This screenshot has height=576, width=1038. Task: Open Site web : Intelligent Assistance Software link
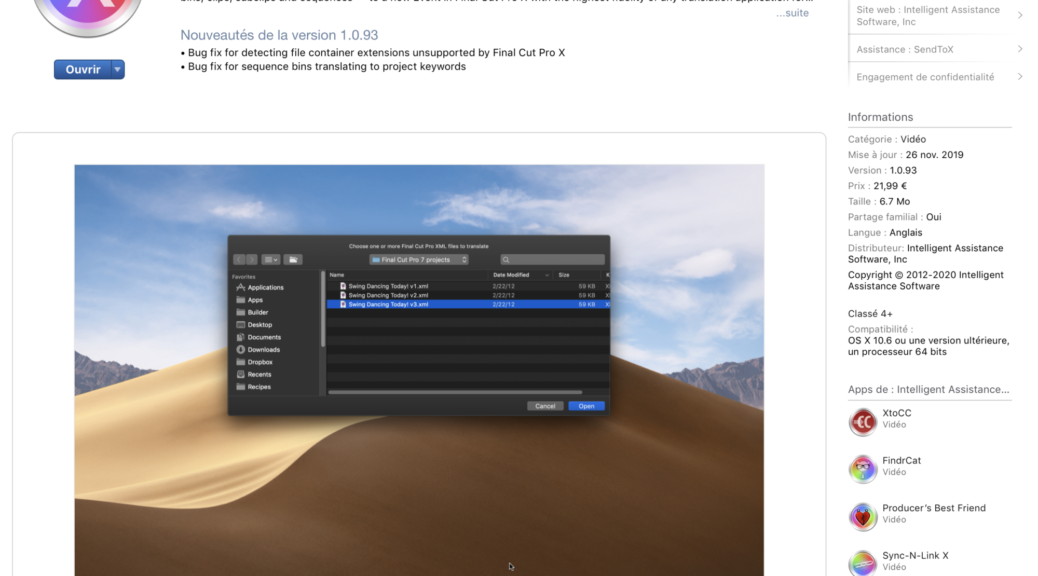tap(927, 16)
